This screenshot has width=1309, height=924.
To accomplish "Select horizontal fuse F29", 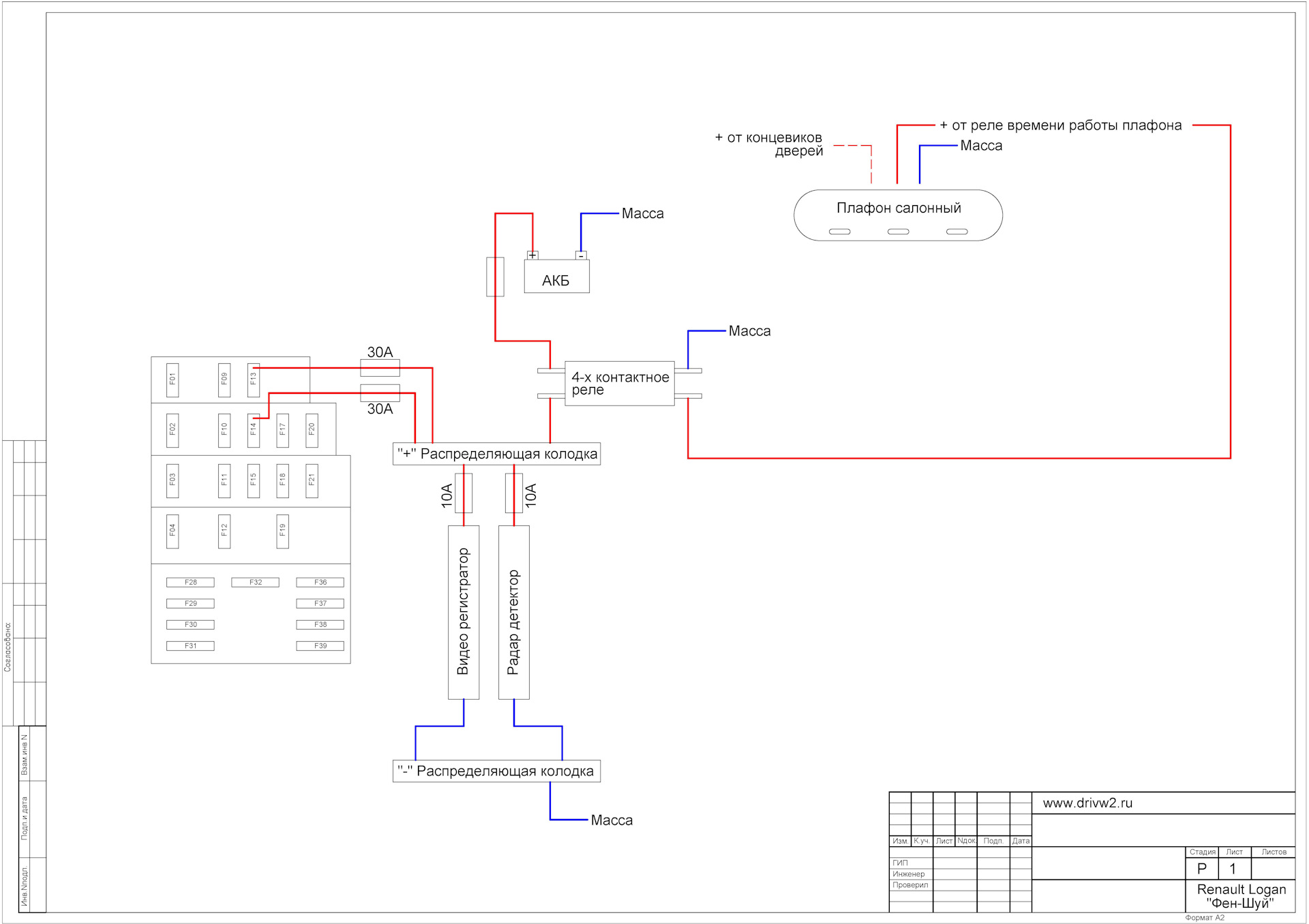I will point(190,603).
